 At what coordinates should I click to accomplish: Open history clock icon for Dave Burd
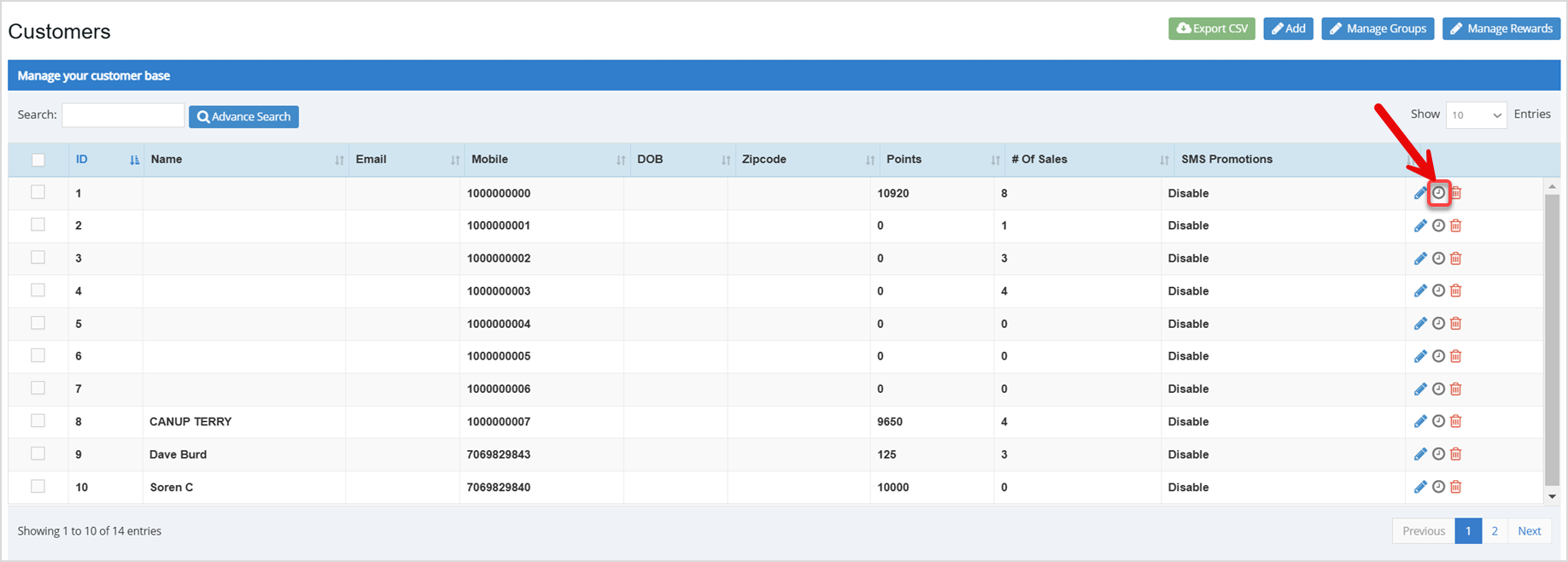click(x=1439, y=454)
